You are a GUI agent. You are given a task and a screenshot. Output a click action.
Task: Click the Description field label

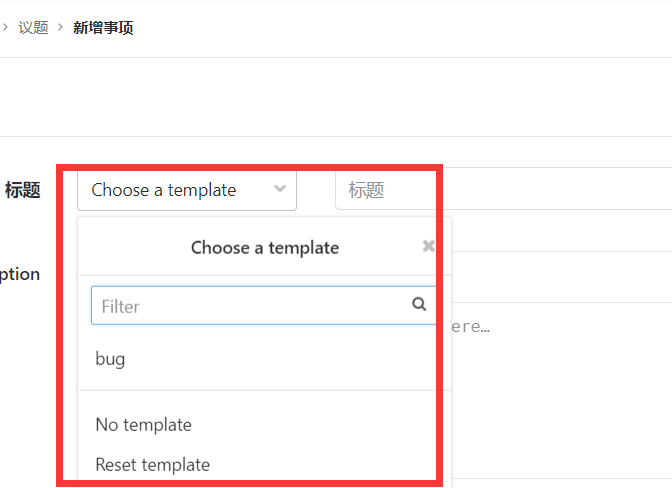(x=20, y=274)
